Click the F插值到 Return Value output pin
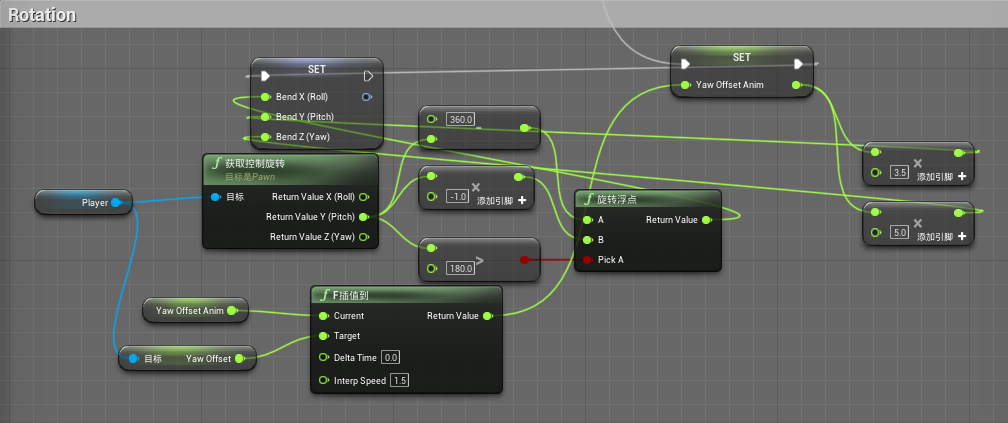1008x423 pixels. click(487, 316)
